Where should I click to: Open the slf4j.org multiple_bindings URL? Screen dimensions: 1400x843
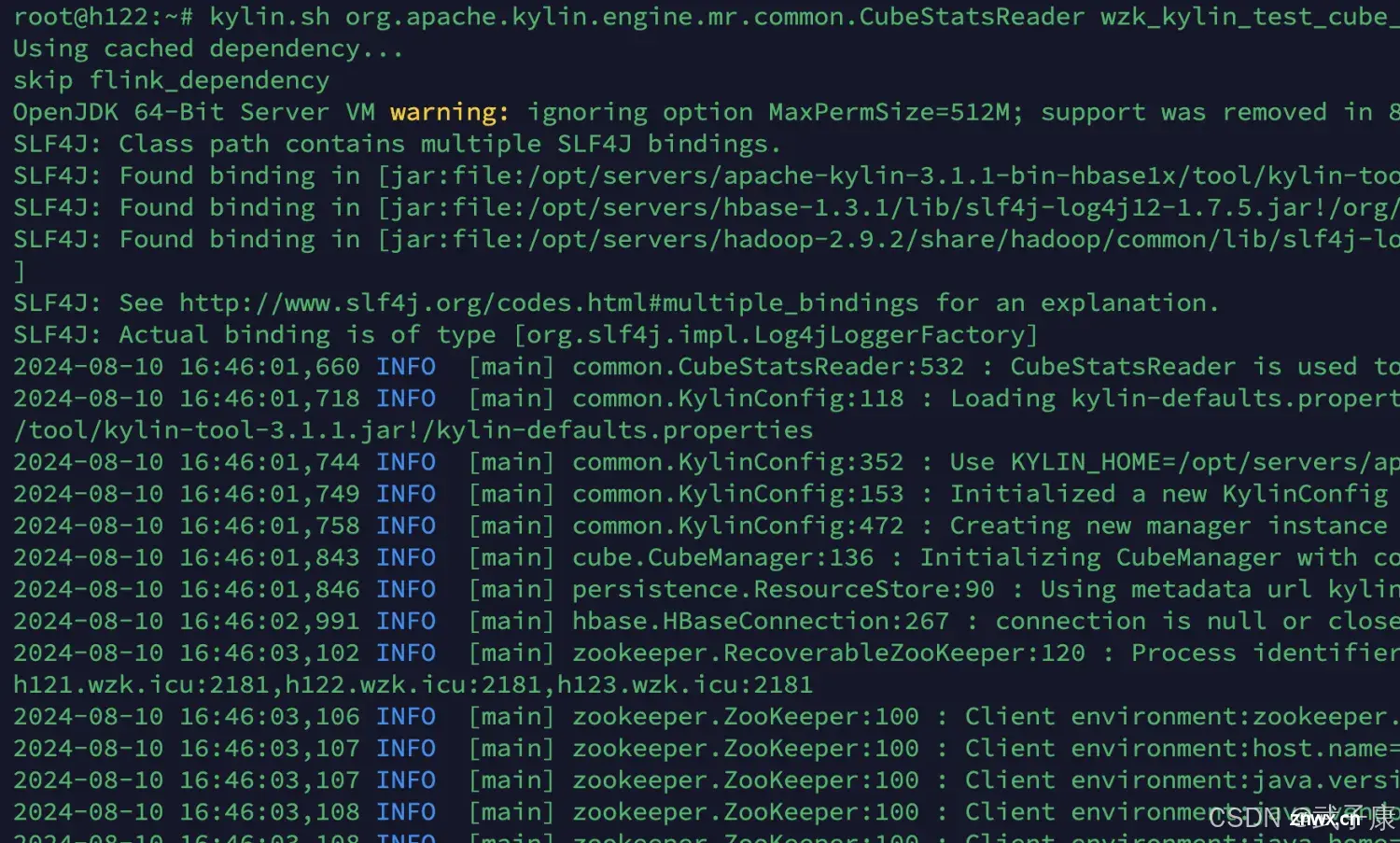point(549,303)
